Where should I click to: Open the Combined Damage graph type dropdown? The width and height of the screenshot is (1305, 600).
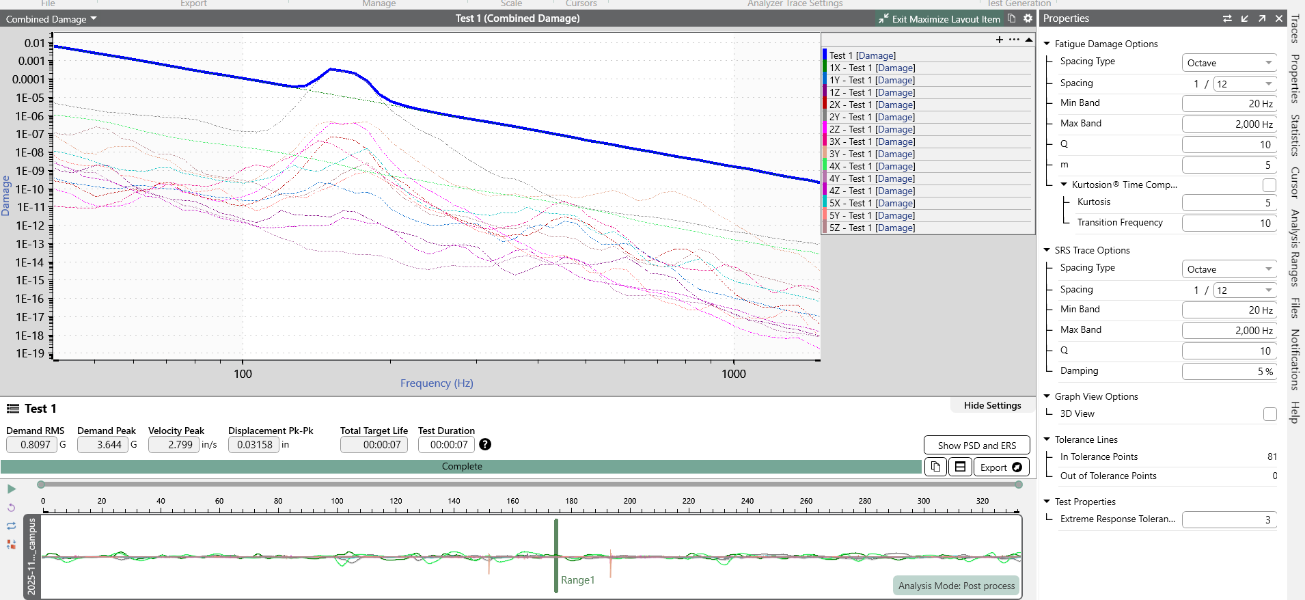tap(52, 19)
